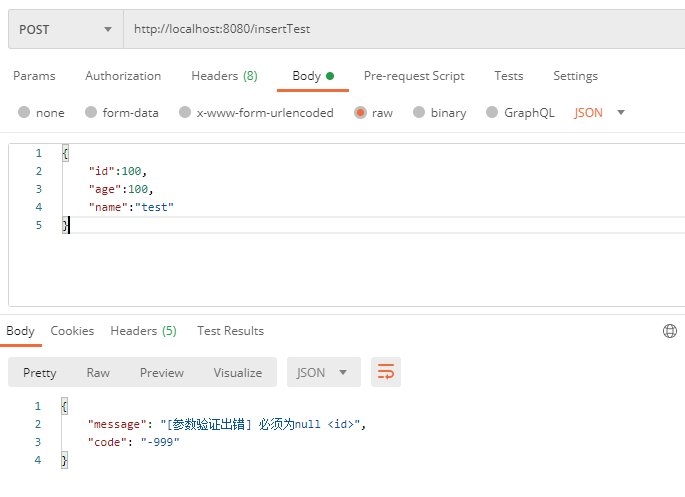The width and height of the screenshot is (685, 497).
Task: Select the form-data radio button
Action: coord(91,113)
